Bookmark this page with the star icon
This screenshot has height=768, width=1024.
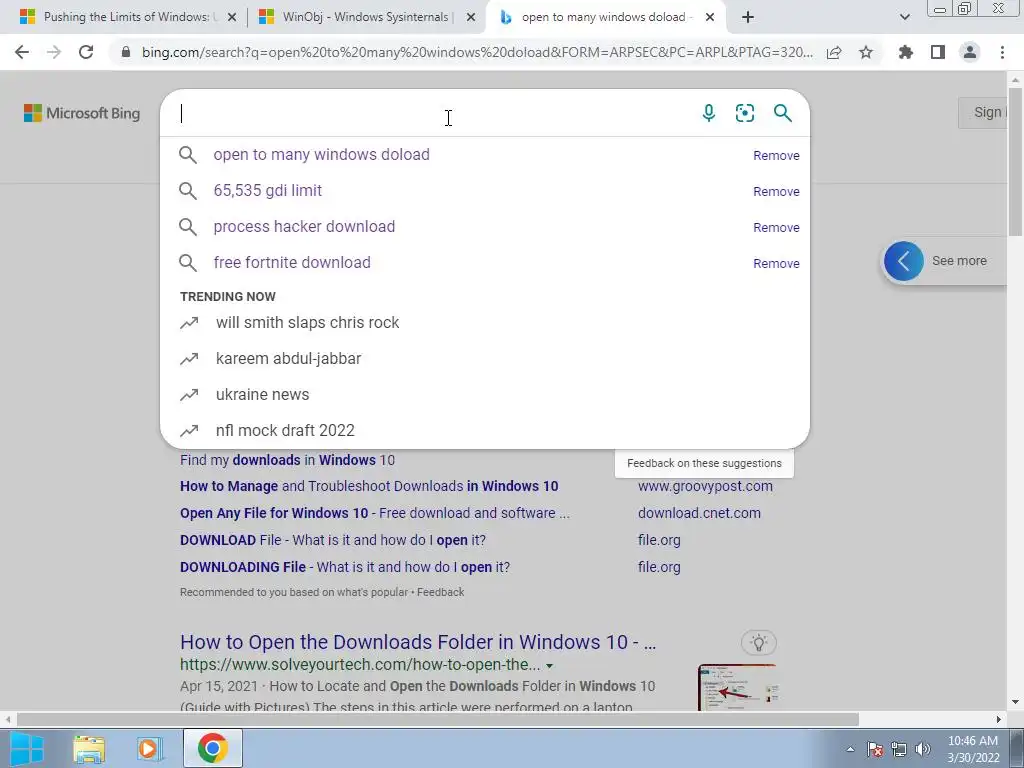point(866,52)
